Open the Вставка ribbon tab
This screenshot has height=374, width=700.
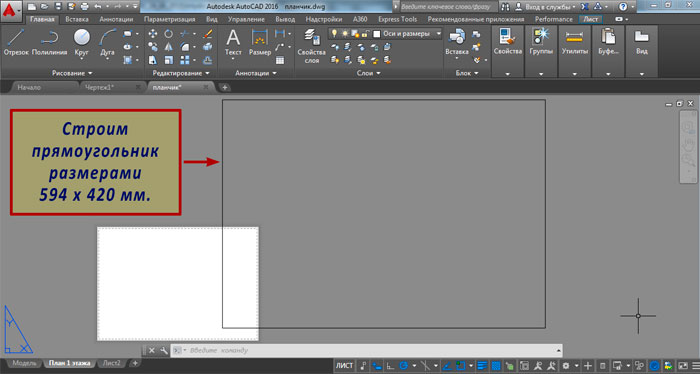click(77, 19)
